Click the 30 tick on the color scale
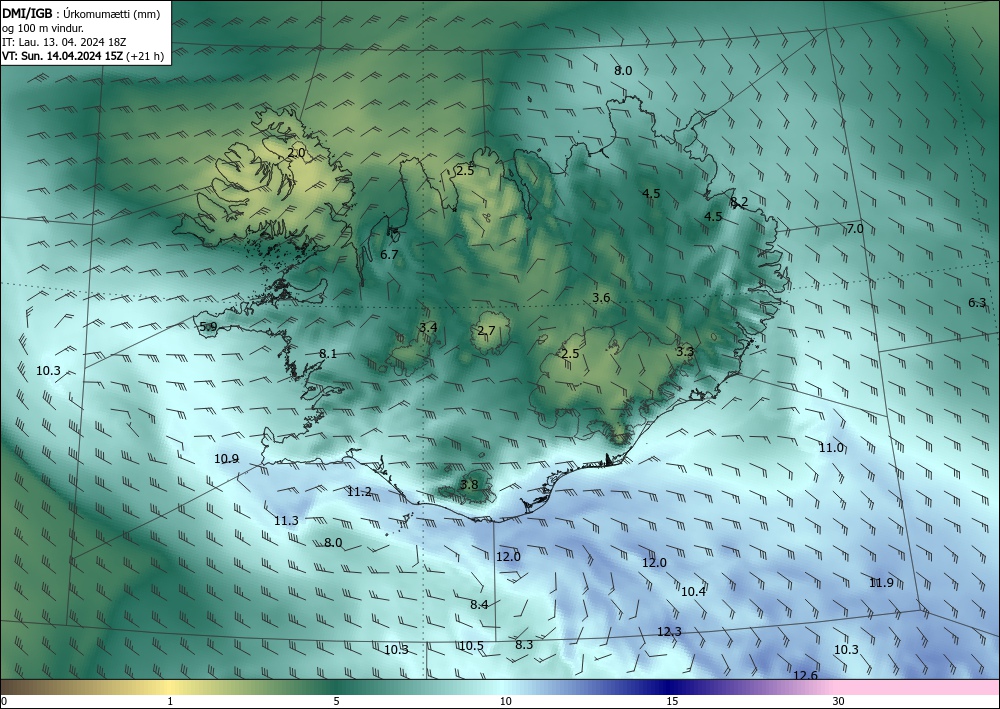Image resolution: width=1000 pixels, height=709 pixels. pyautogui.click(x=839, y=701)
